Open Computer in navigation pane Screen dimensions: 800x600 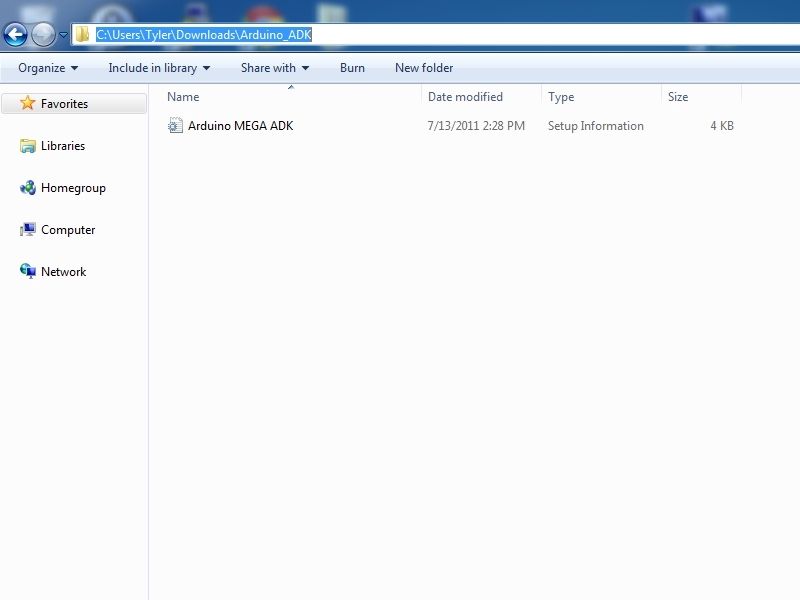point(68,230)
